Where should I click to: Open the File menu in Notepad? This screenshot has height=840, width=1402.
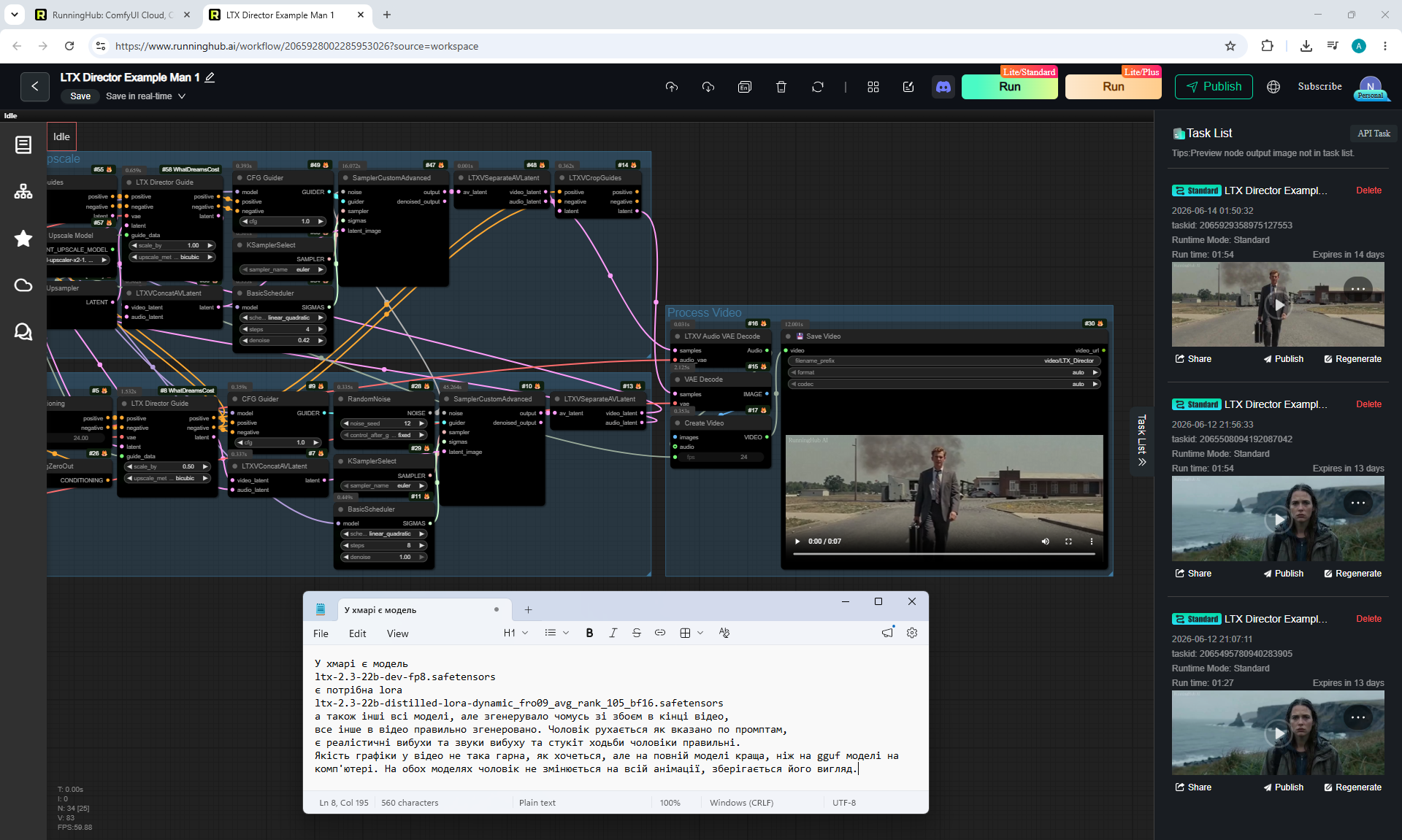pyautogui.click(x=321, y=633)
